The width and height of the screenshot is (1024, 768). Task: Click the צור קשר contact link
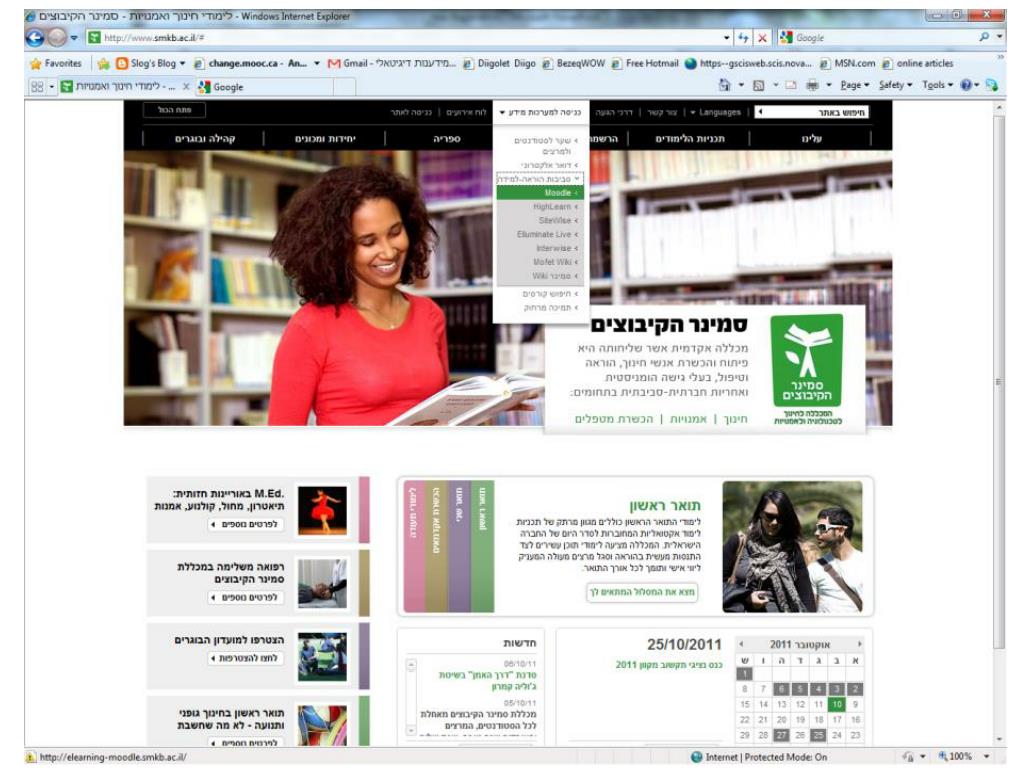[x=662, y=112]
